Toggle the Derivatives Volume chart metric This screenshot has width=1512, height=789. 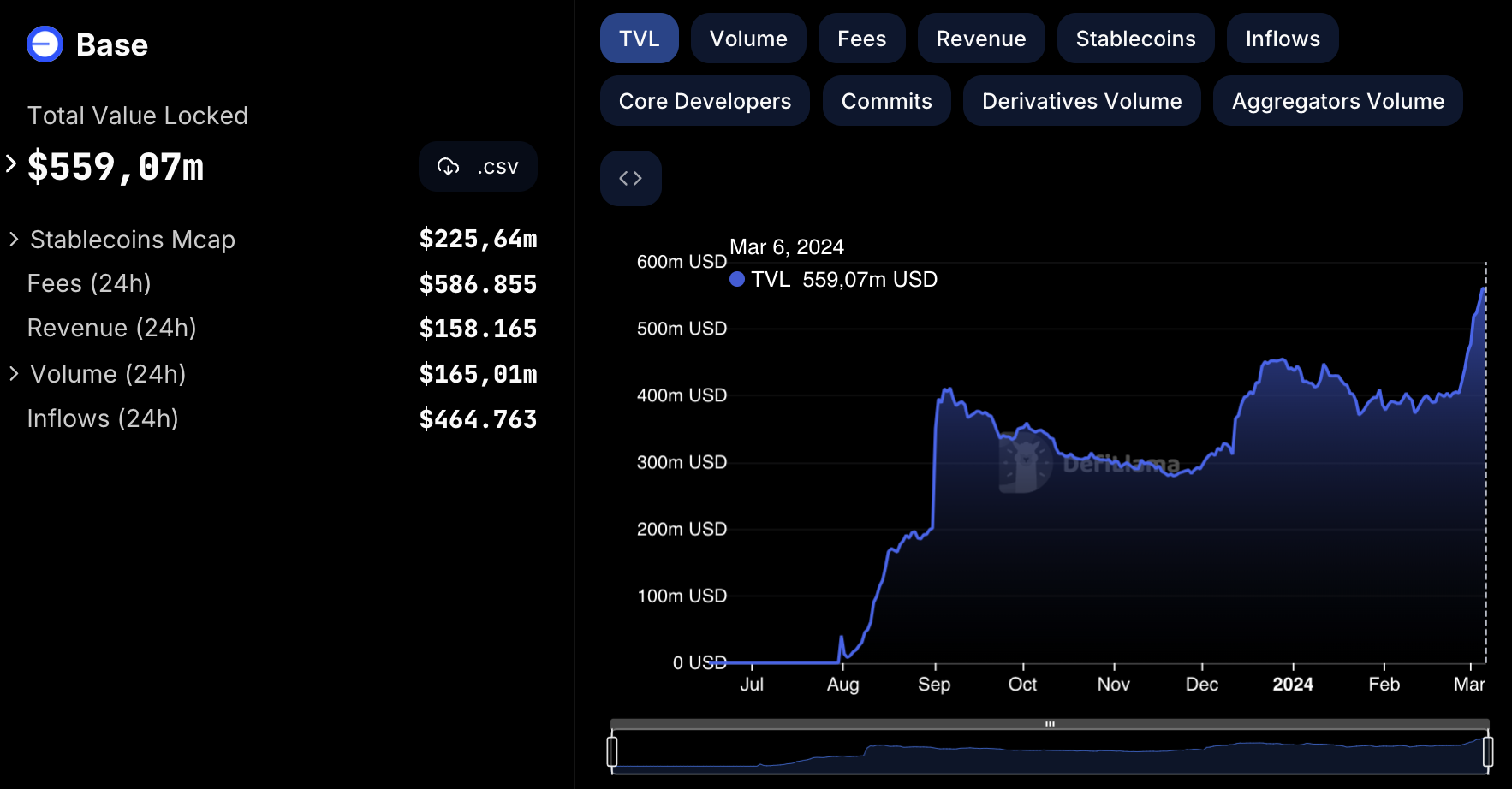coord(1082,101)
